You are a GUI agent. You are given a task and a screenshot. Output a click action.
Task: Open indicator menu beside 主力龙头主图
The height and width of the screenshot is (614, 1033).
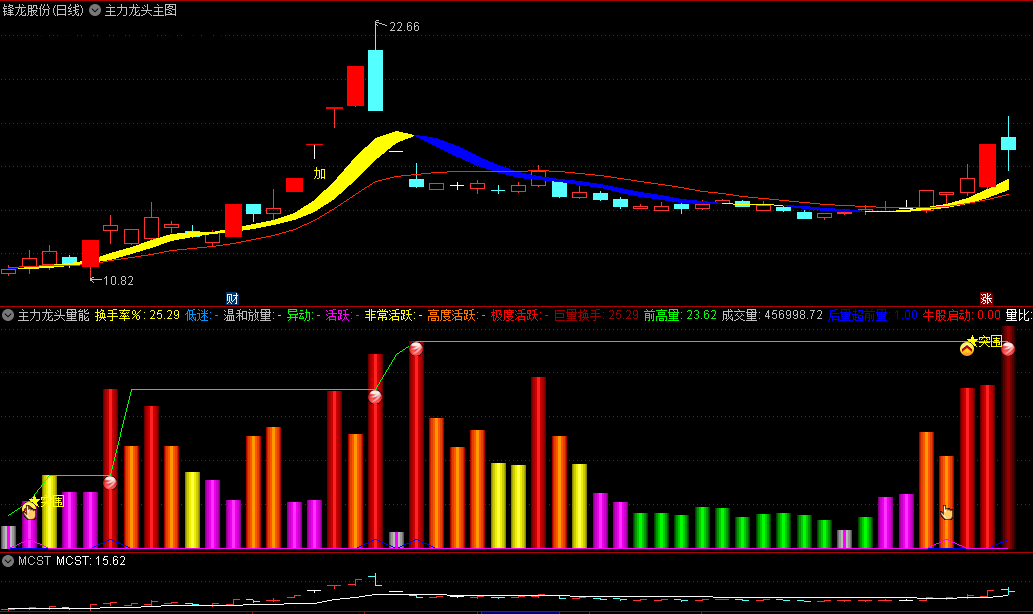[95, 11]
